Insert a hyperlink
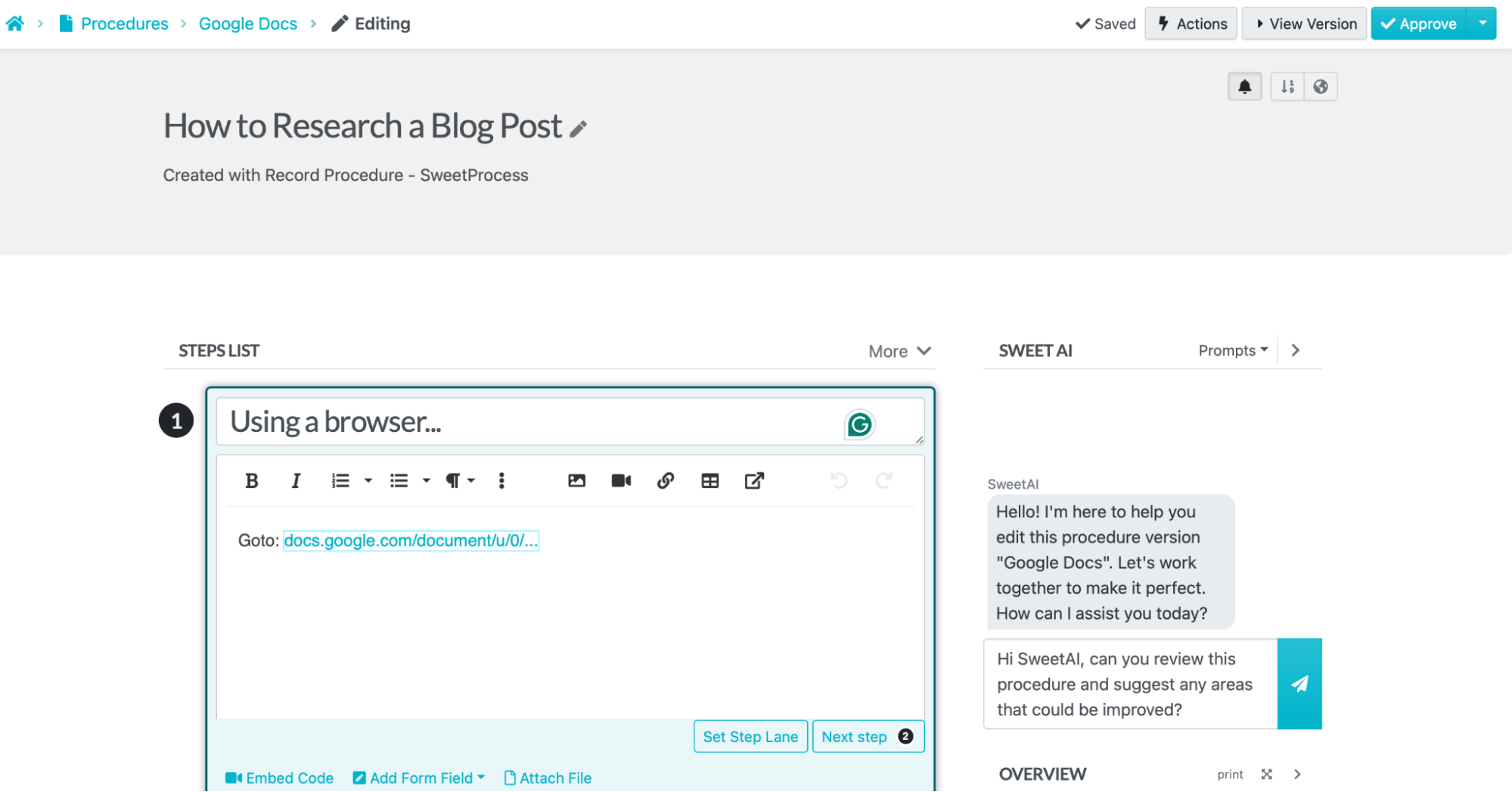This screenshot has height=792, width=1512. 666,480
